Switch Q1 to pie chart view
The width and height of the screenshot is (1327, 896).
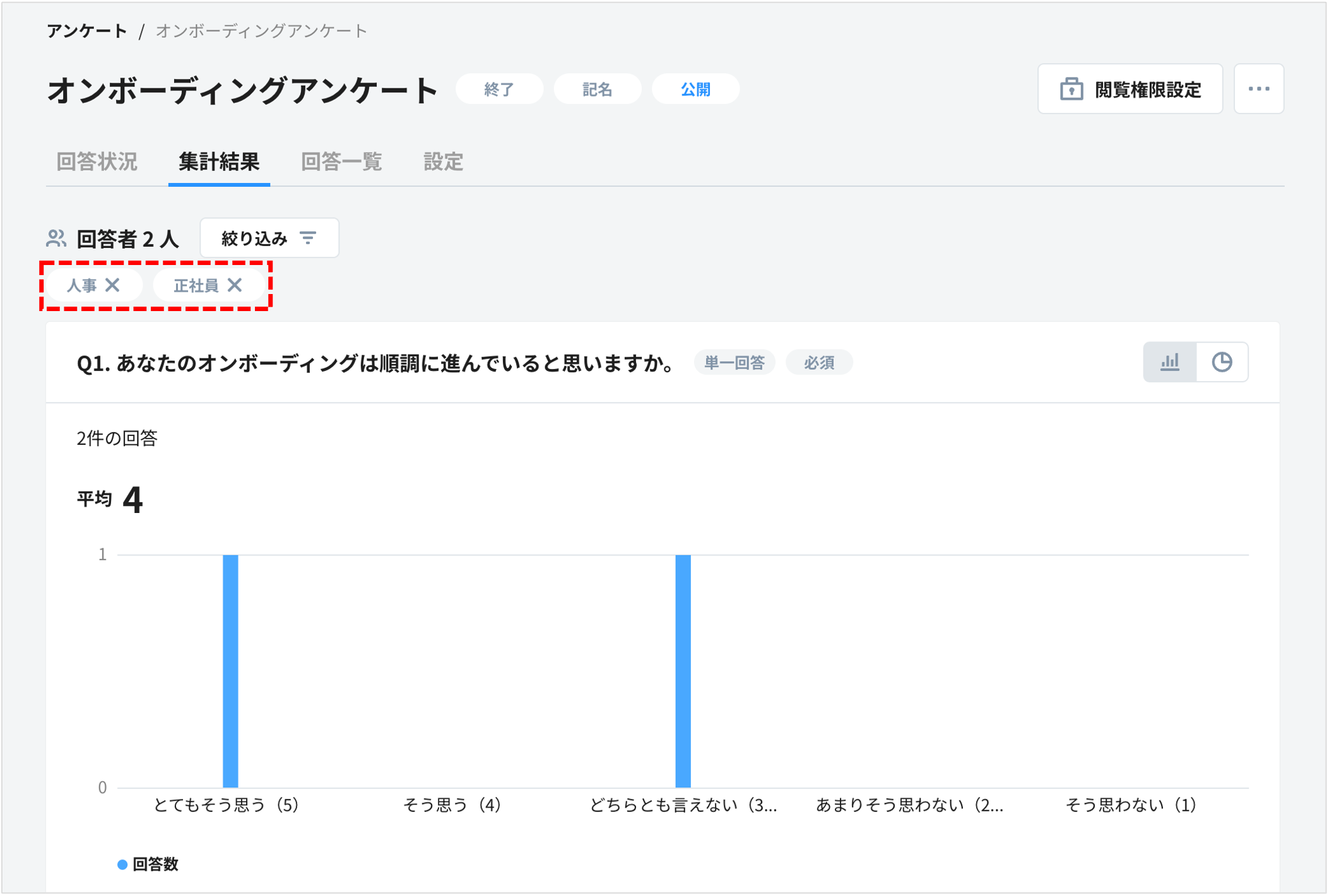(1222, 362)
